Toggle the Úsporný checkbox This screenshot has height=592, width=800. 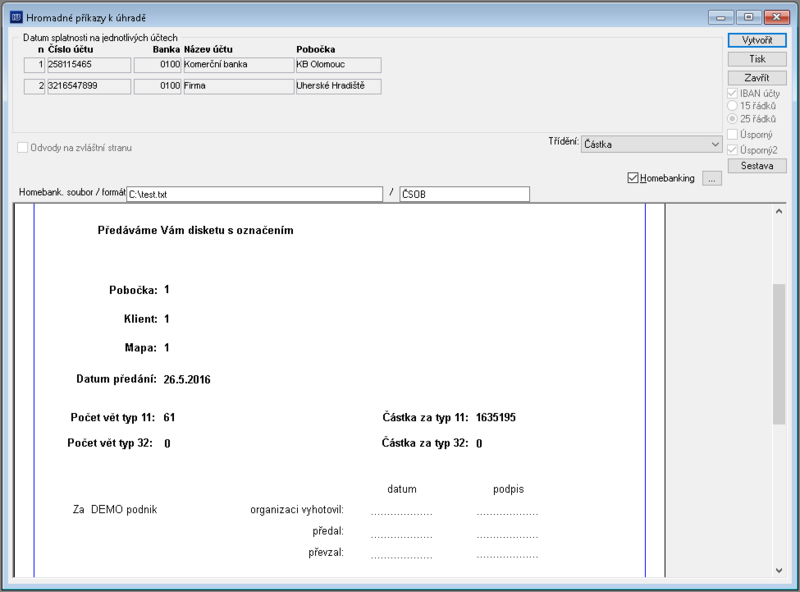pos(733,135)
